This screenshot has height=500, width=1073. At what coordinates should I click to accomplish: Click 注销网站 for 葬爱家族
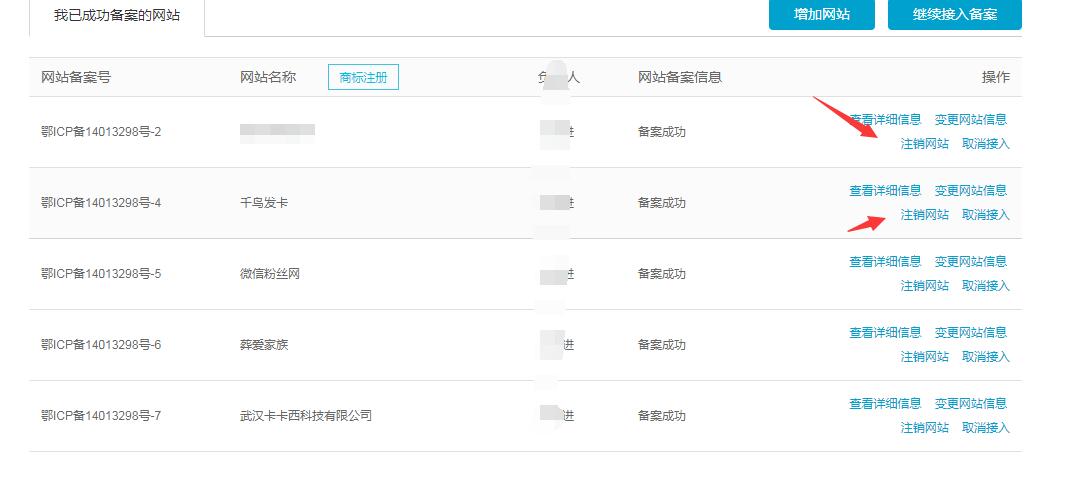coord(925,357)
